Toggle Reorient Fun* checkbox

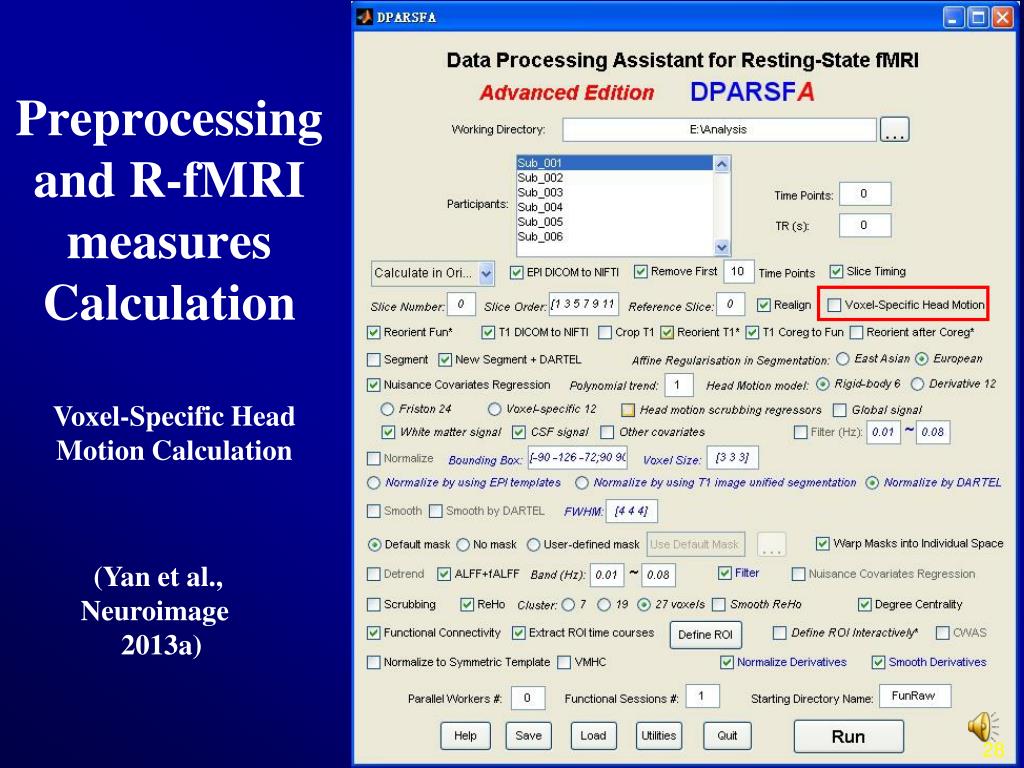pyautogui.click(x=374, y=332)
